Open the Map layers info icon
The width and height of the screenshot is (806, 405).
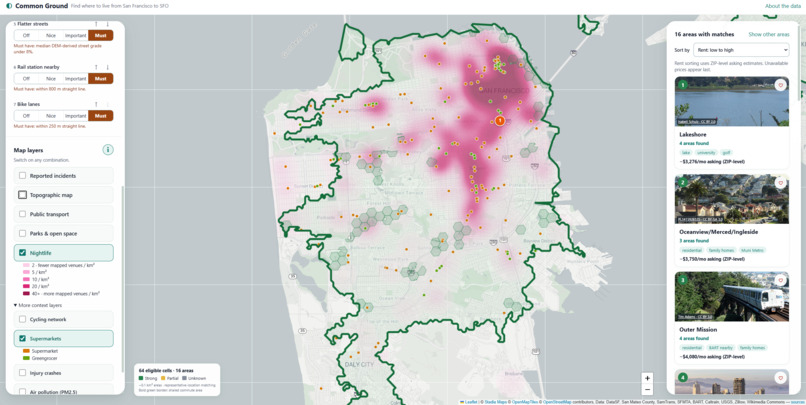(107, 150)
